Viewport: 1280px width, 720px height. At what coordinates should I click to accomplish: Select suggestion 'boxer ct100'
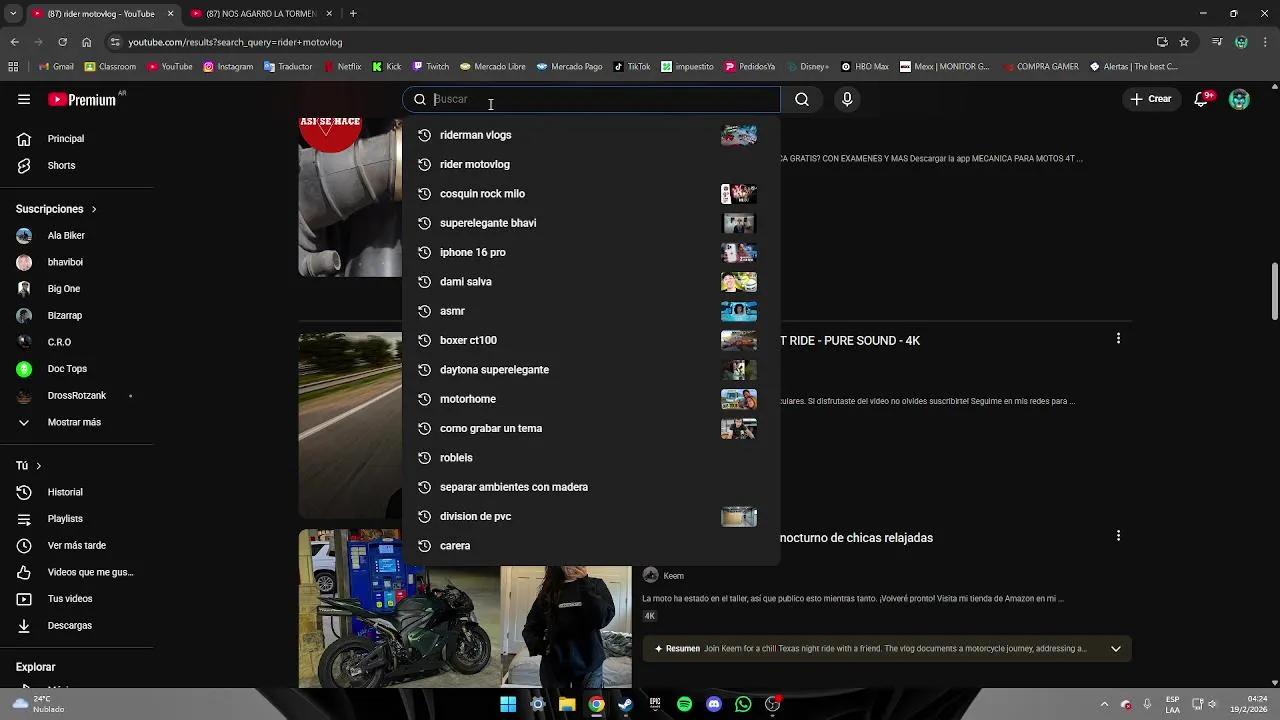590,340
